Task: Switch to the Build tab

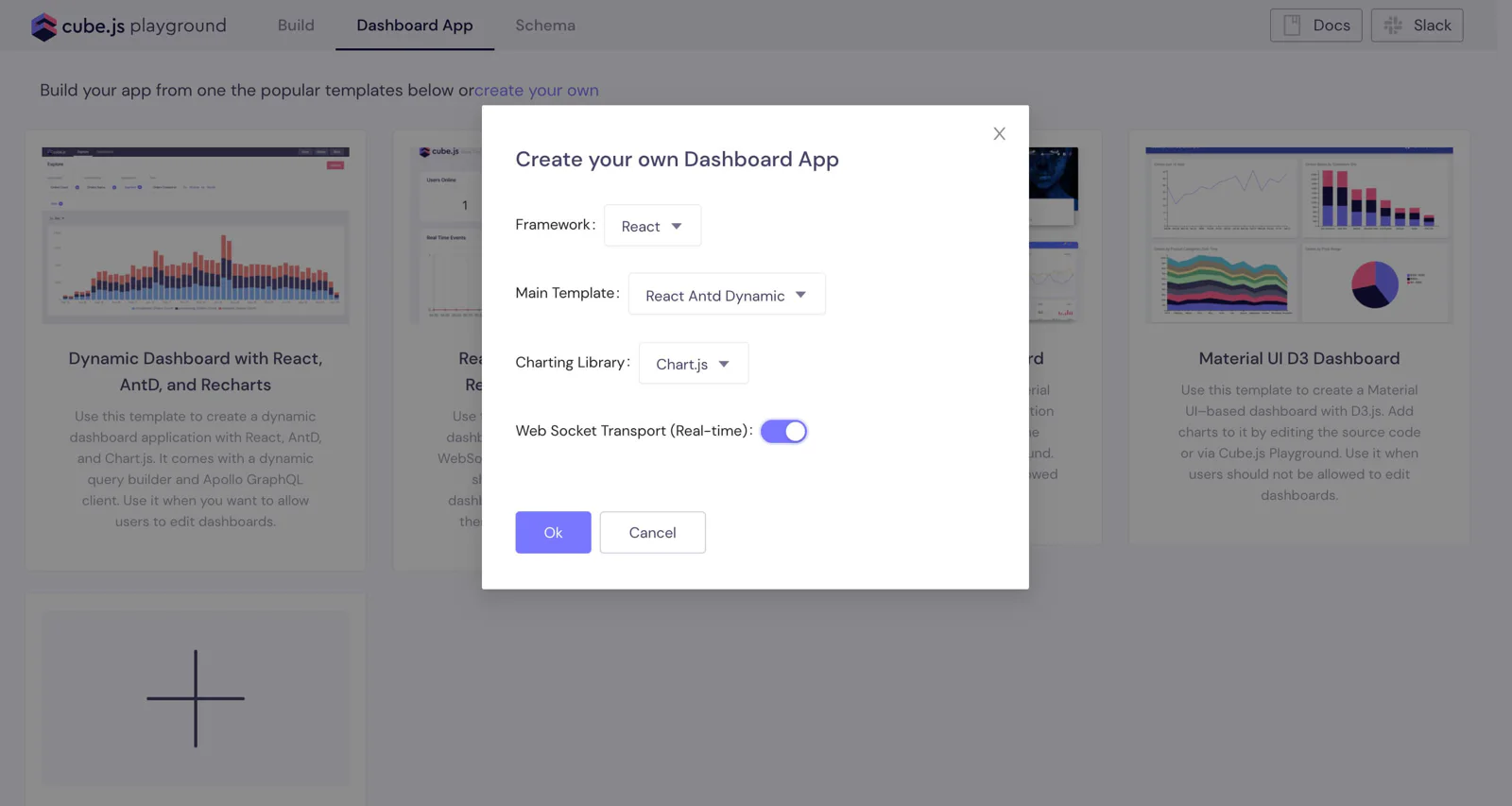Action: click(x=296, y=26)
